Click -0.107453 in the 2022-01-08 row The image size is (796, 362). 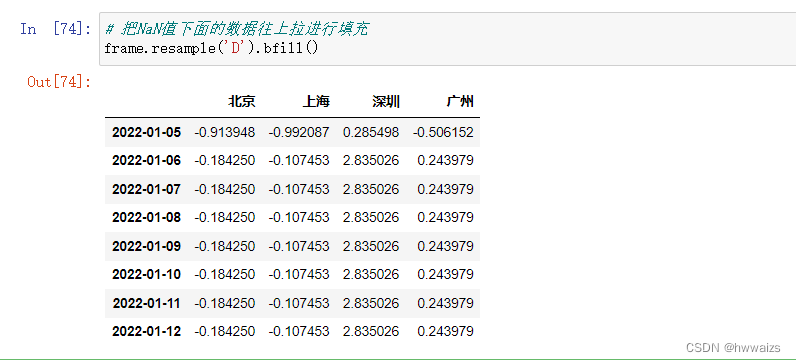(x=299, y=218)
